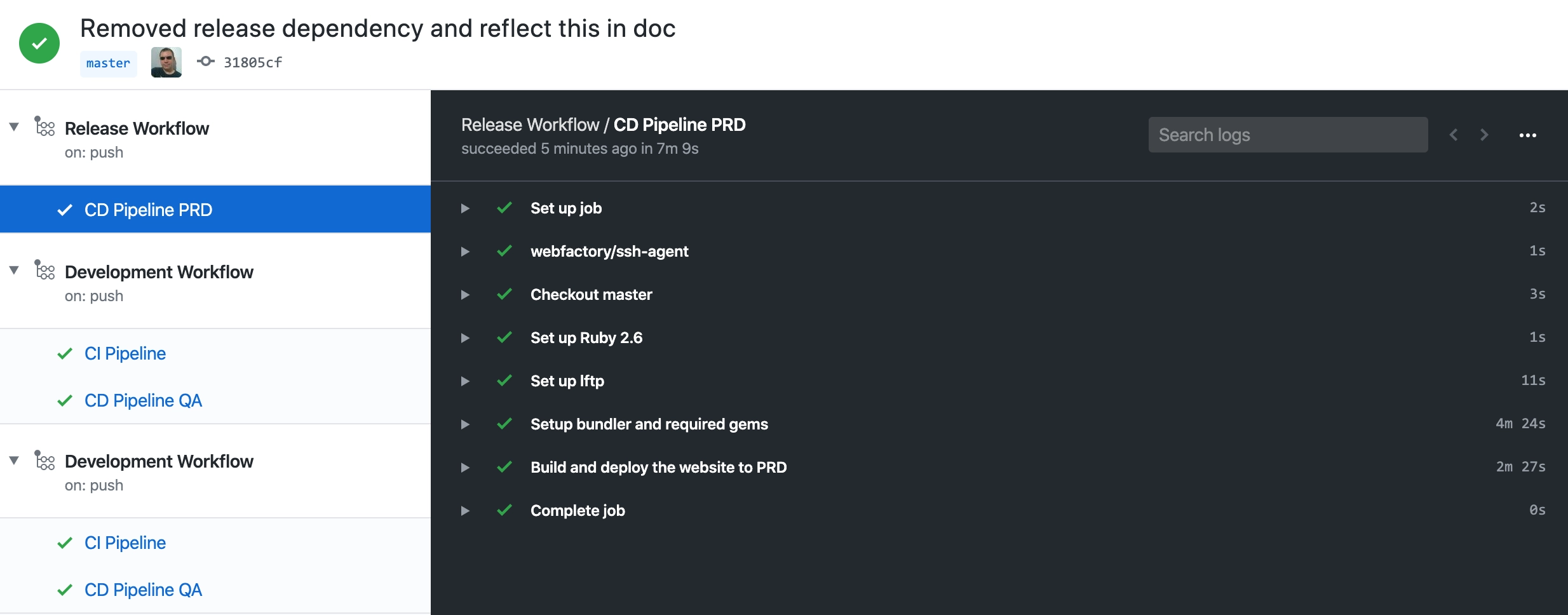Click the author's avatar thumbnail
The height and width of the screenshot is (615, 1568).
click(x=166, y=62)
